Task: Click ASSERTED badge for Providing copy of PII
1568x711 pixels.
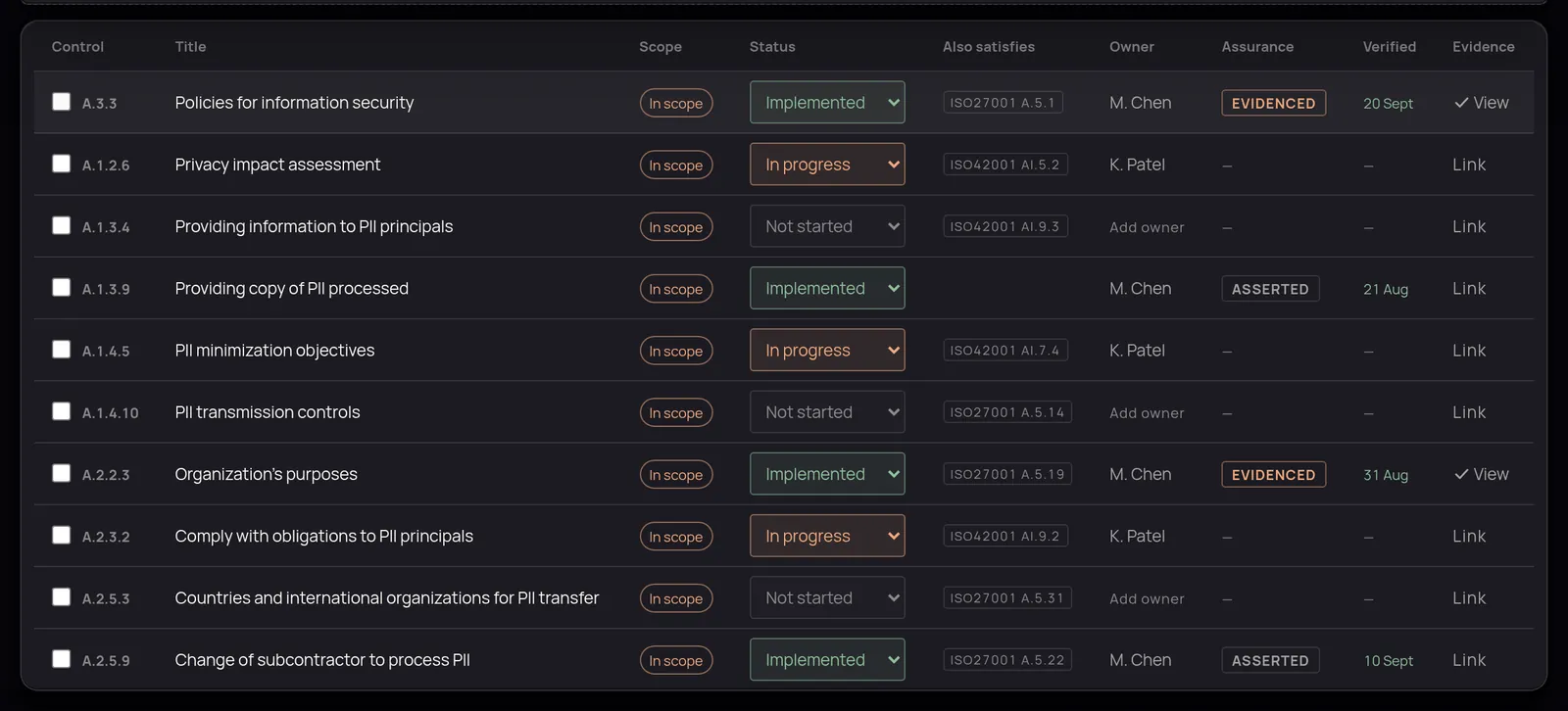Action: tap(1270, 289)
